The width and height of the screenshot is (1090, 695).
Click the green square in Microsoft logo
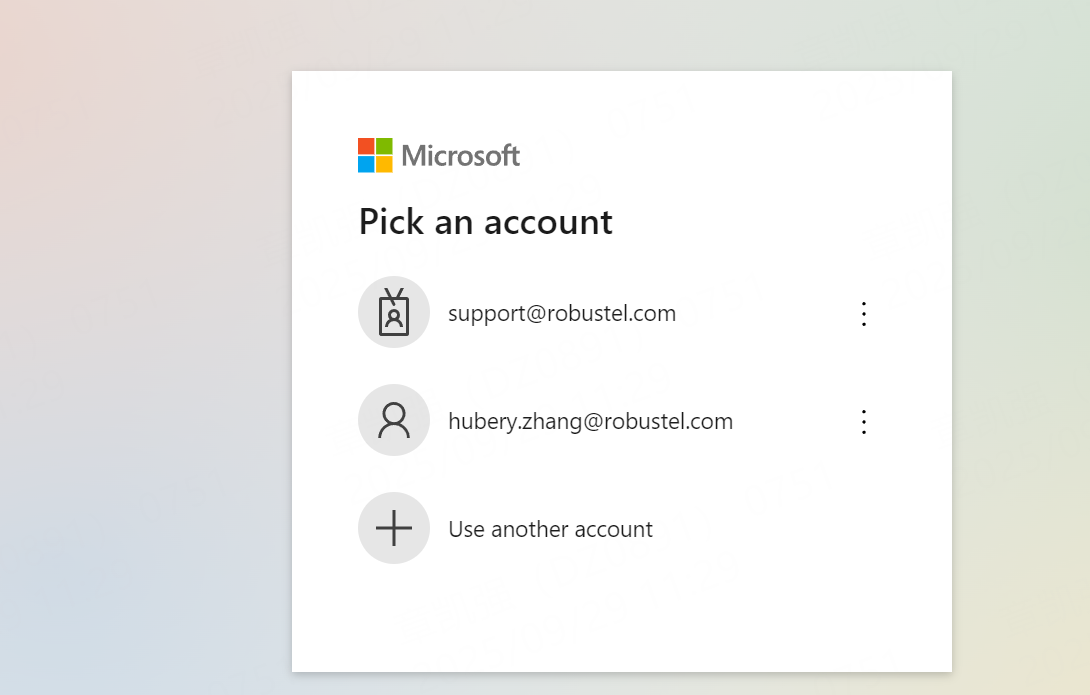click(x=384, y=146)
